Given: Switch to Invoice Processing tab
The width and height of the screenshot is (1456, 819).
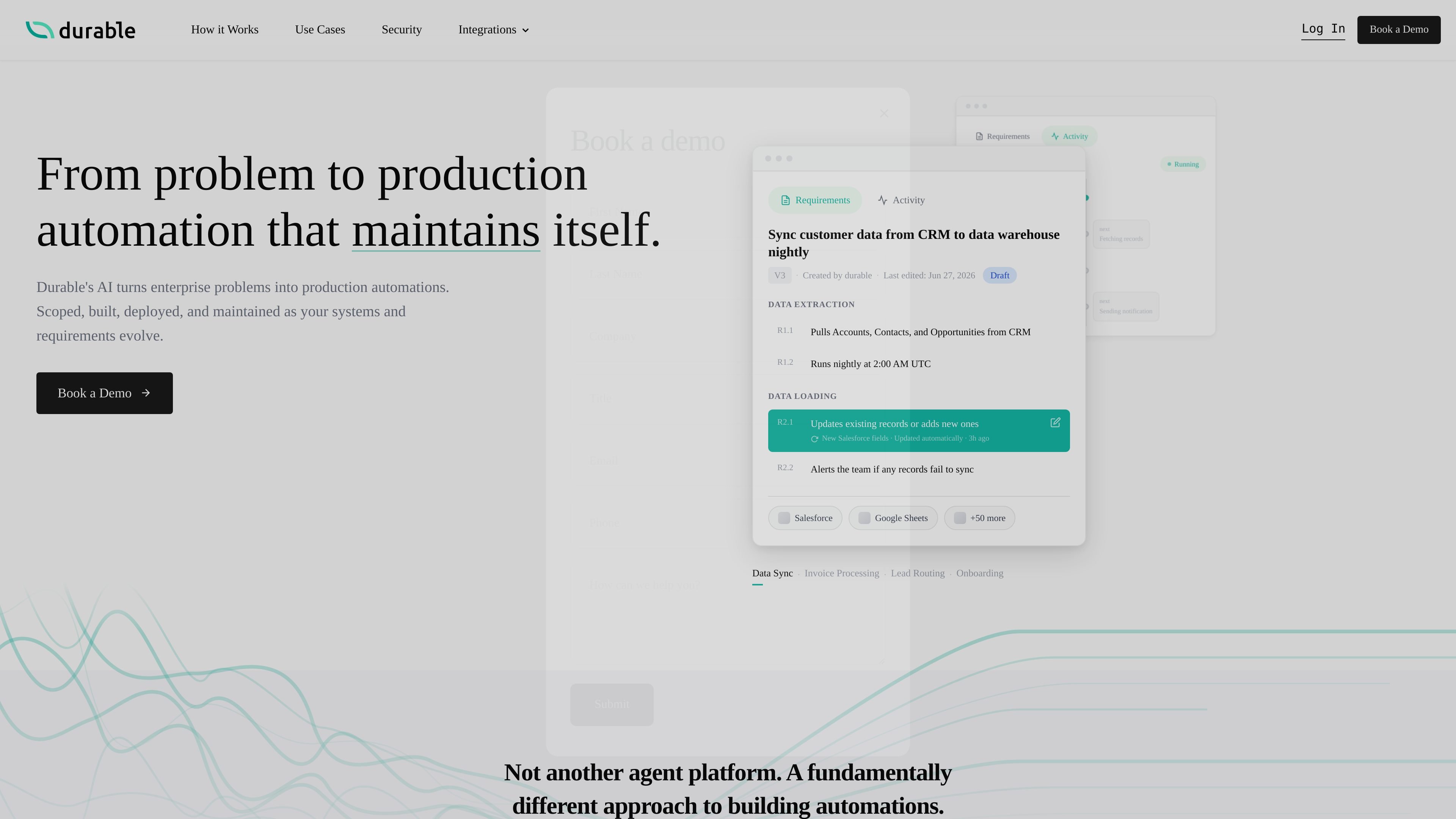Looking at the screenshot, I should [842, 573].
